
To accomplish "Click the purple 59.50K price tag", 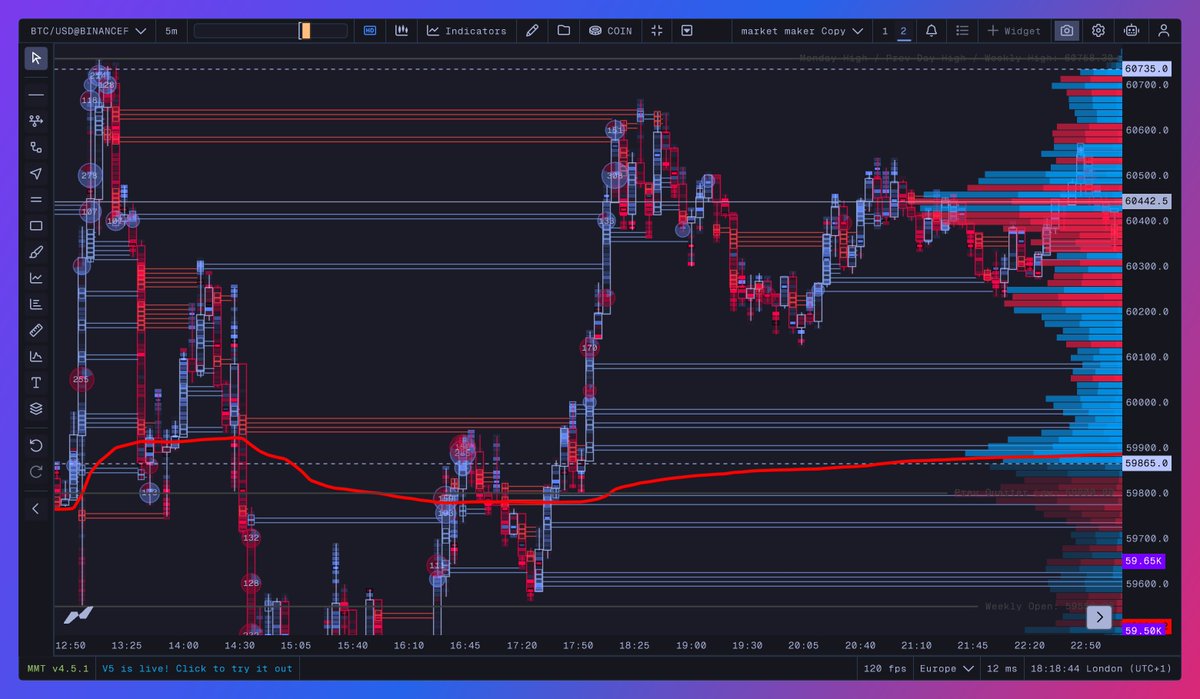I will click(x=1143, y=631).
